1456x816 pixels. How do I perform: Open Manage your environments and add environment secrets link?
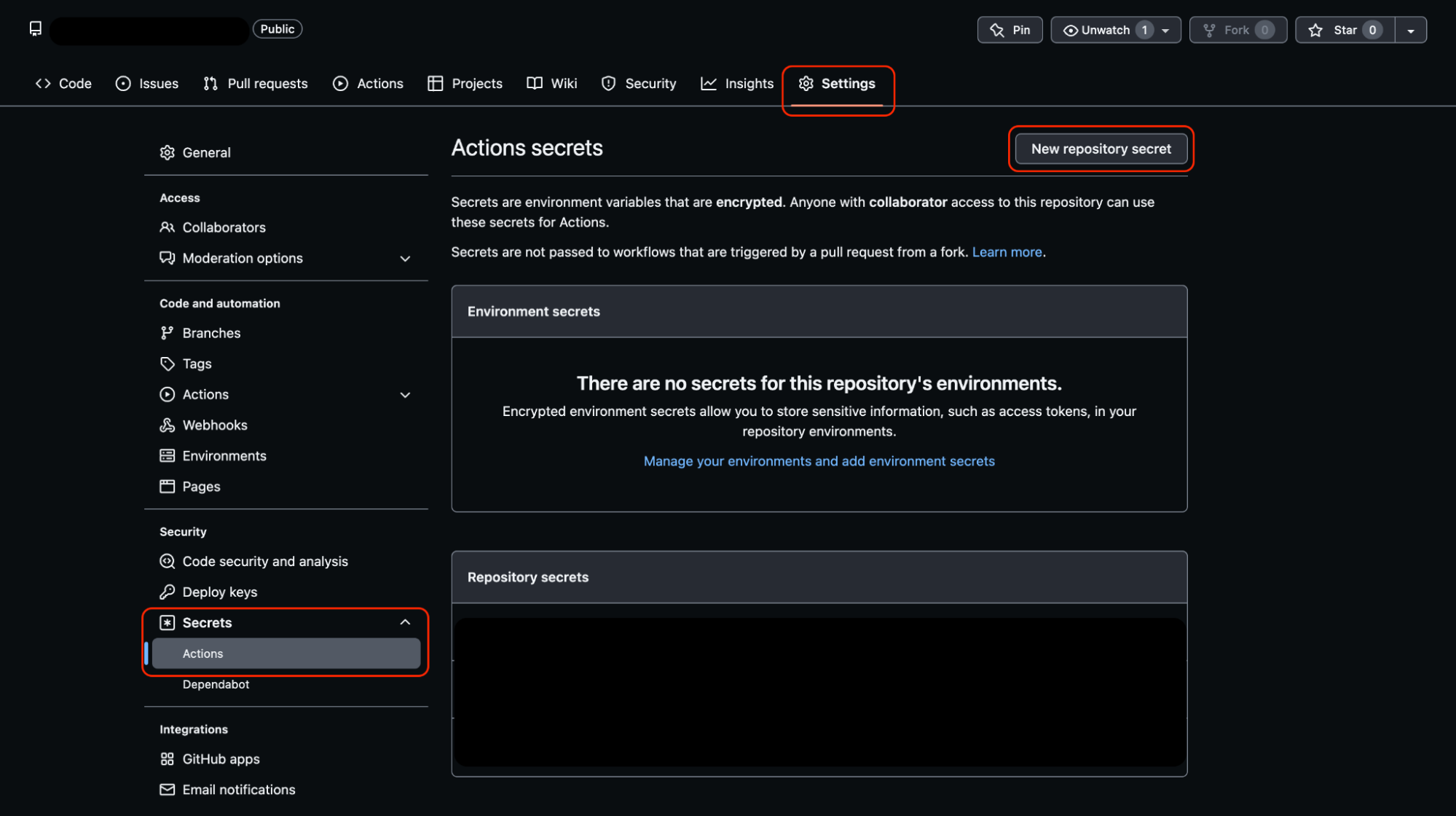click(x=819, y=461)
